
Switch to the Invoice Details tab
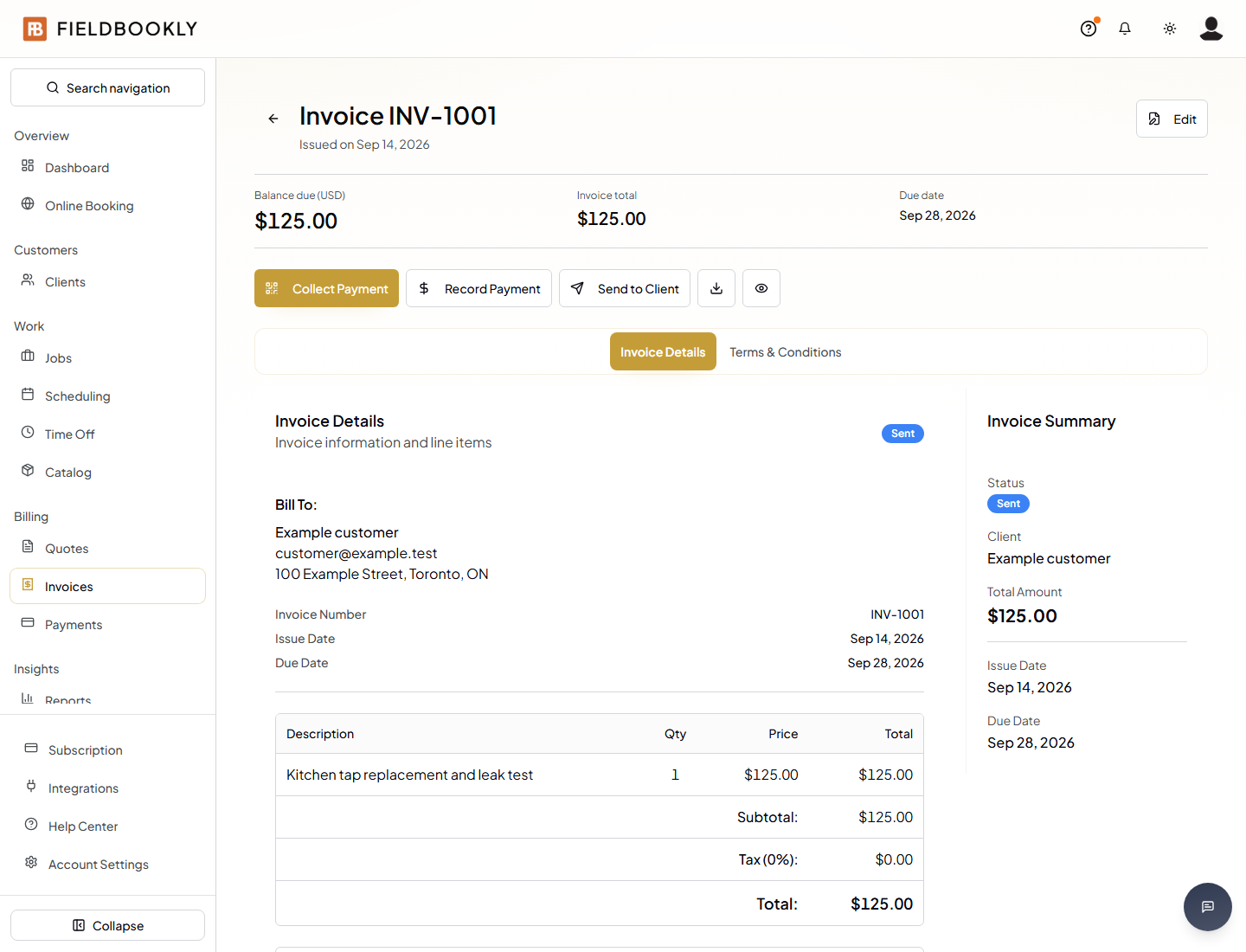pyautogui.click(x=663, y=351)
